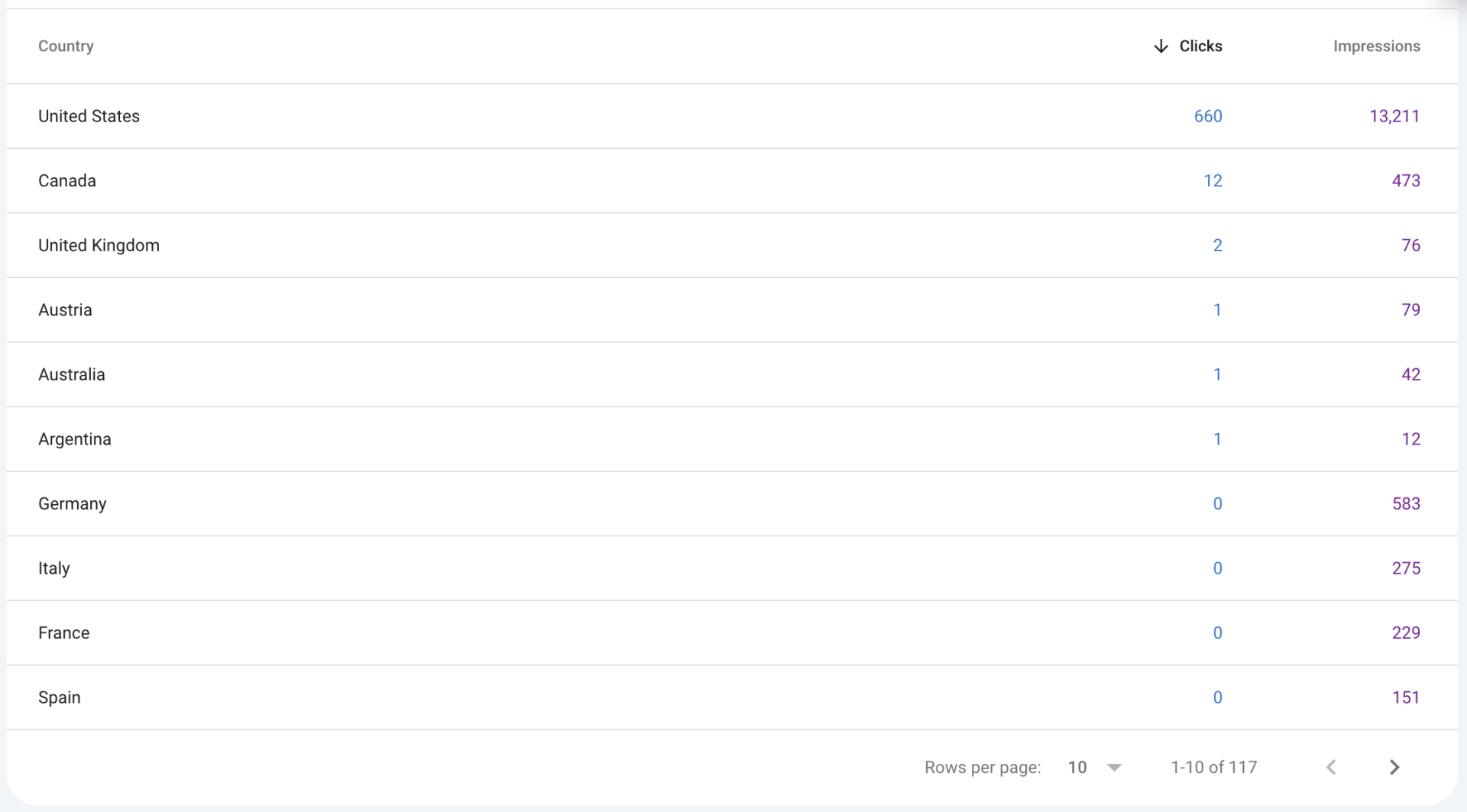Choose Australia in country table

point(72,374)
